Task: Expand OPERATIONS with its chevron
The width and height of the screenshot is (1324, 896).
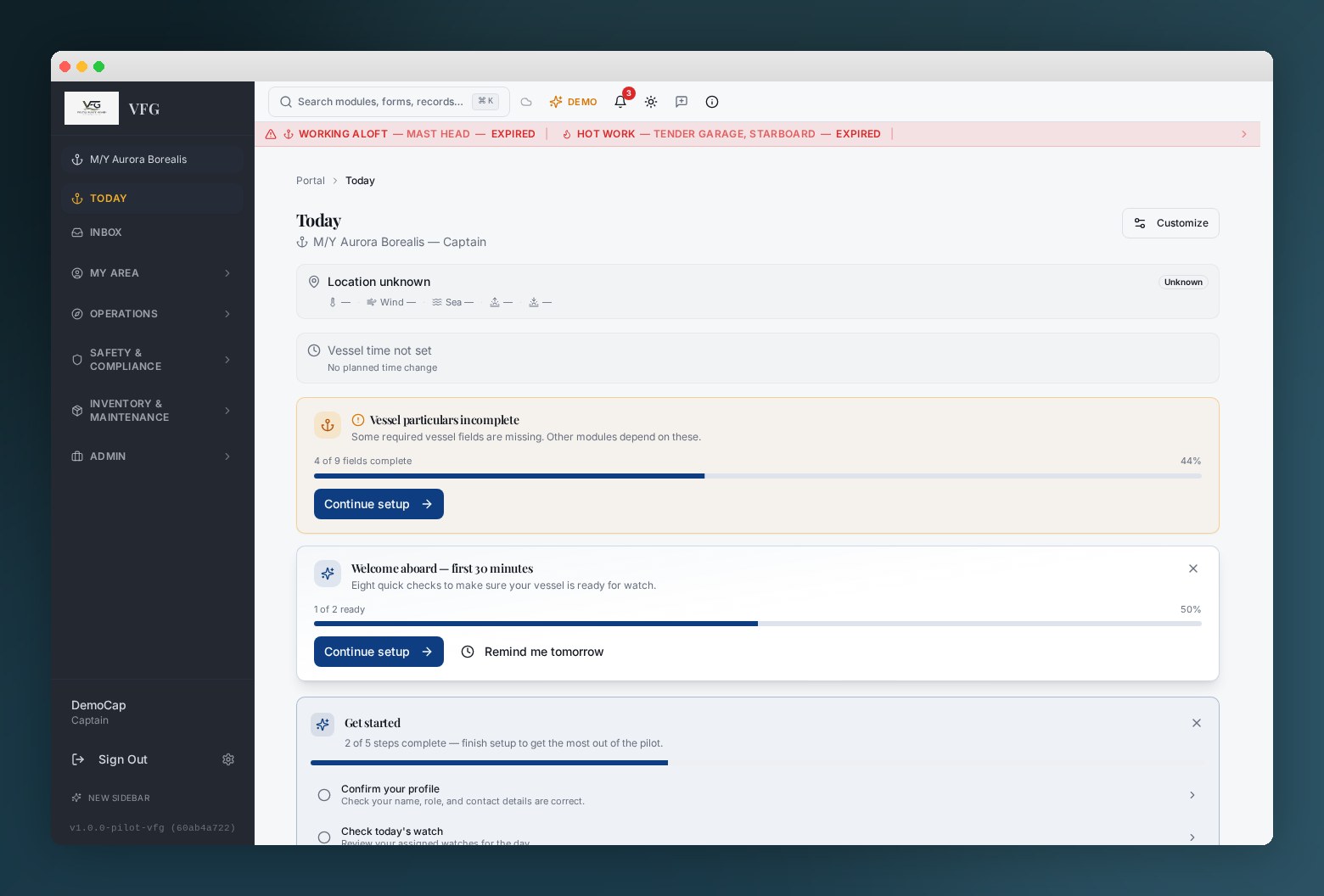Action: tap(227, 314)
